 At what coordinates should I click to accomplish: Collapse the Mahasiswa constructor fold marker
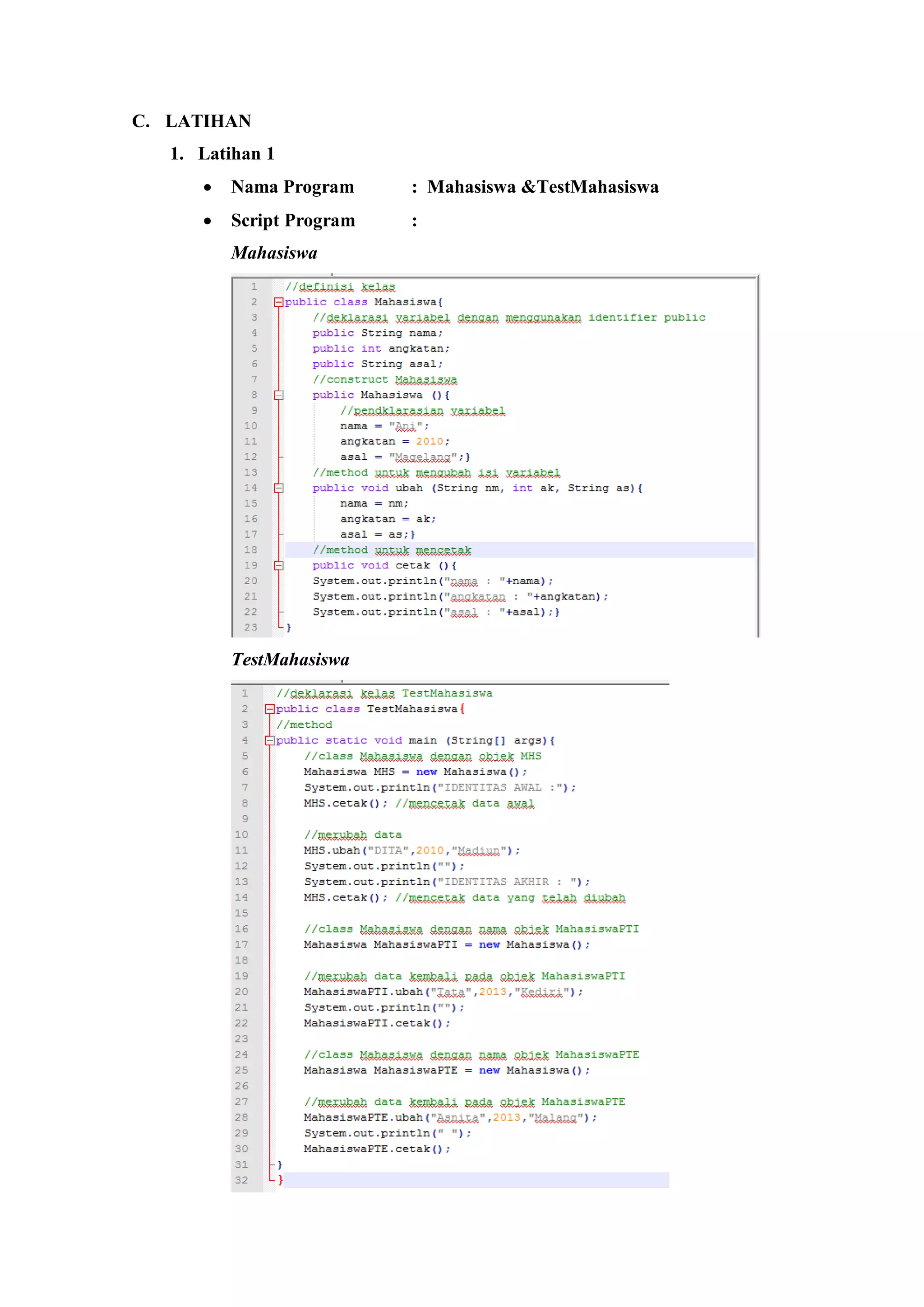click(278, 395)
